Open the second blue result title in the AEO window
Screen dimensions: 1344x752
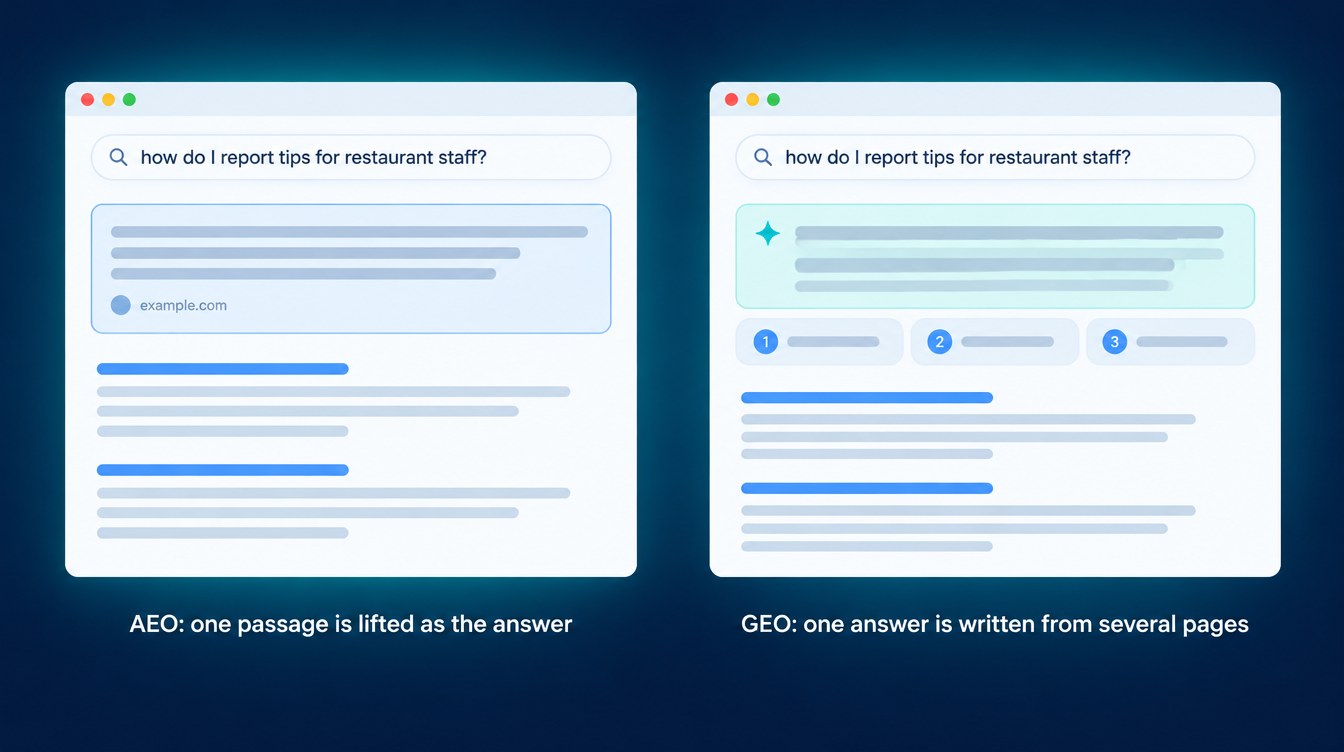point(222,470)
